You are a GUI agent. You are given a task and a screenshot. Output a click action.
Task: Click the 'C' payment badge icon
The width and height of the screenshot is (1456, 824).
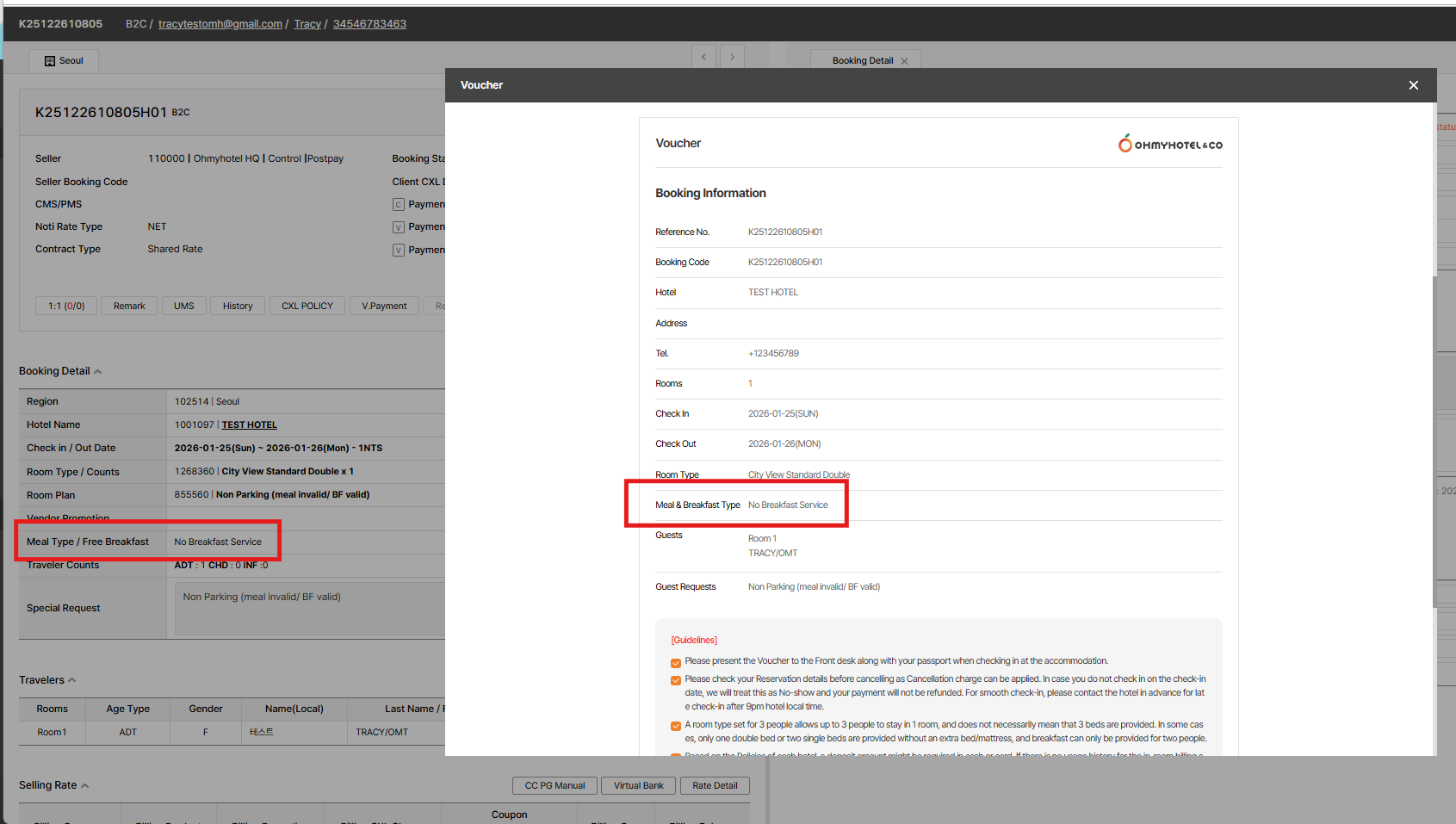click(398, 205)
